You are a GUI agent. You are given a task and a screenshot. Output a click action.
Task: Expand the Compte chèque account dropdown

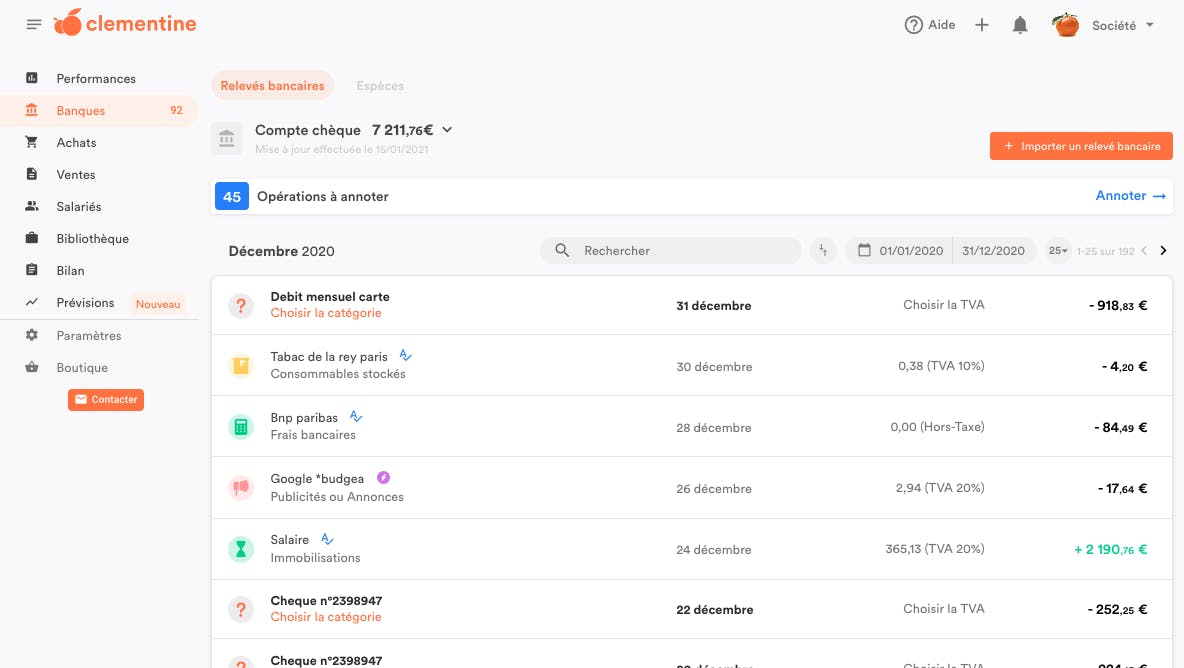[x=447, y=130]
